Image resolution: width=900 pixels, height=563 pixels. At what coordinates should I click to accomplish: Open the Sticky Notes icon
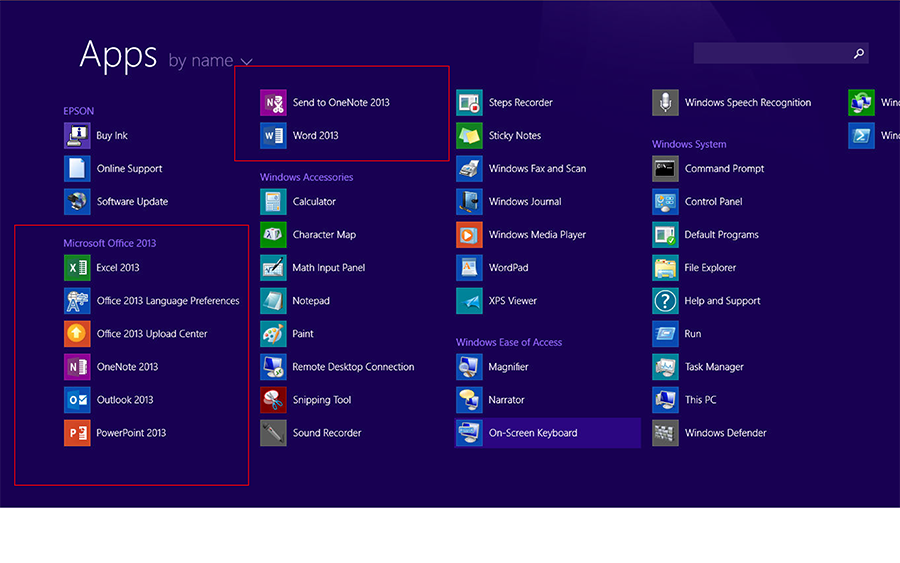[470, 135]
